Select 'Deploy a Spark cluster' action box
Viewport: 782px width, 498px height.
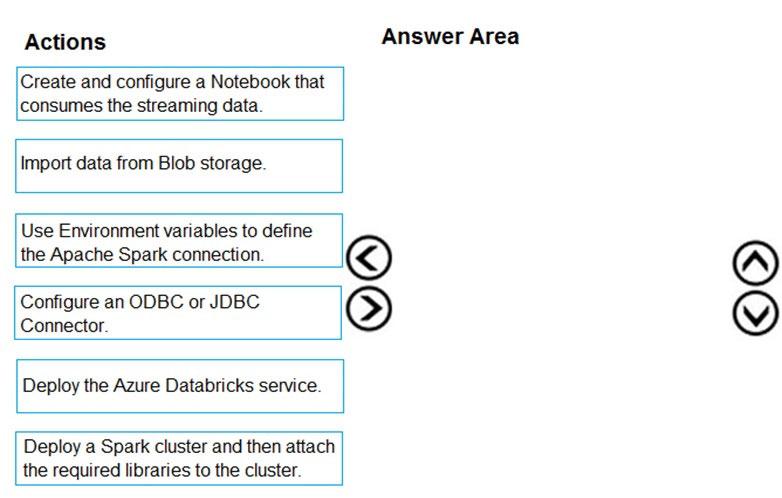(x=179, y=459)
